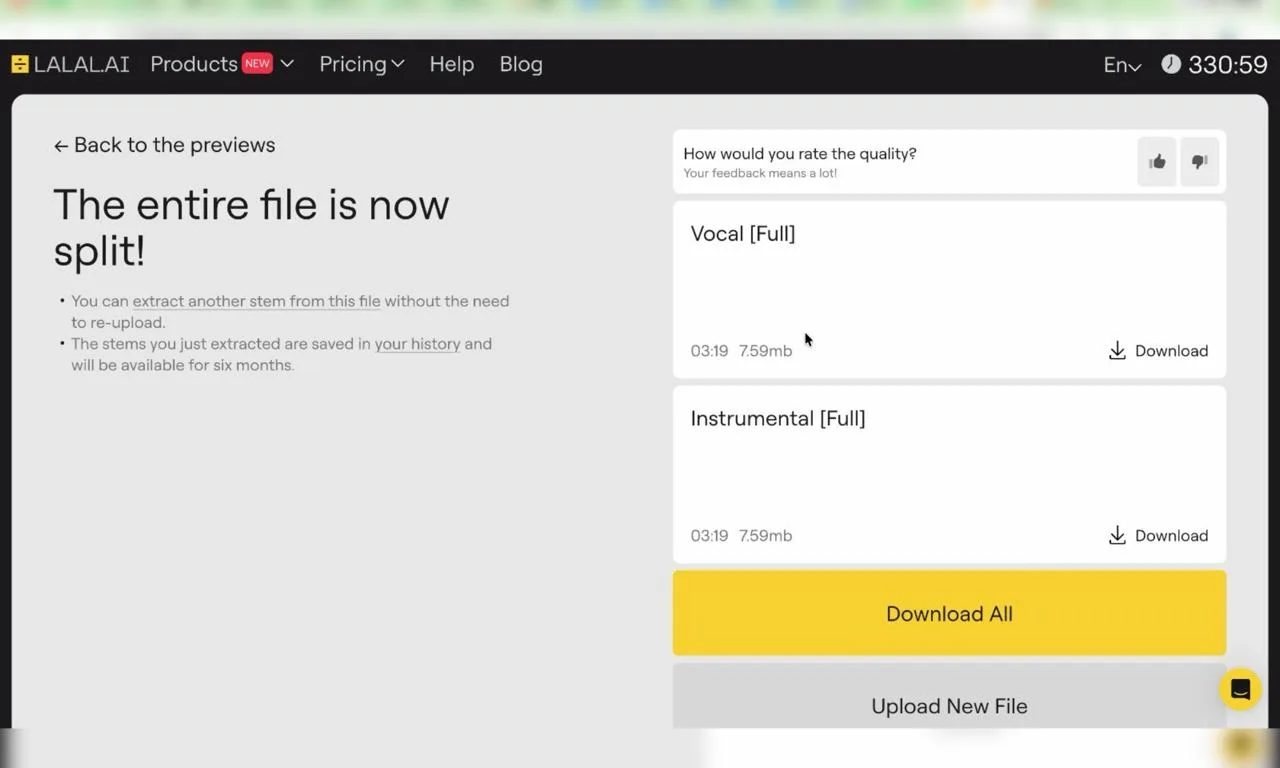Click the Instrumental stem 7.59mb size

[766, 536]
